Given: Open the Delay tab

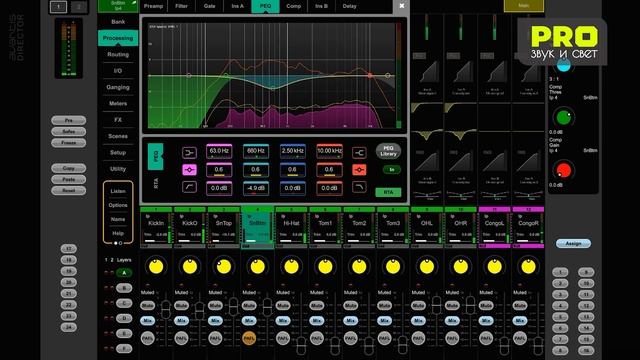Looking at the screenshot, I should (349, 6).
